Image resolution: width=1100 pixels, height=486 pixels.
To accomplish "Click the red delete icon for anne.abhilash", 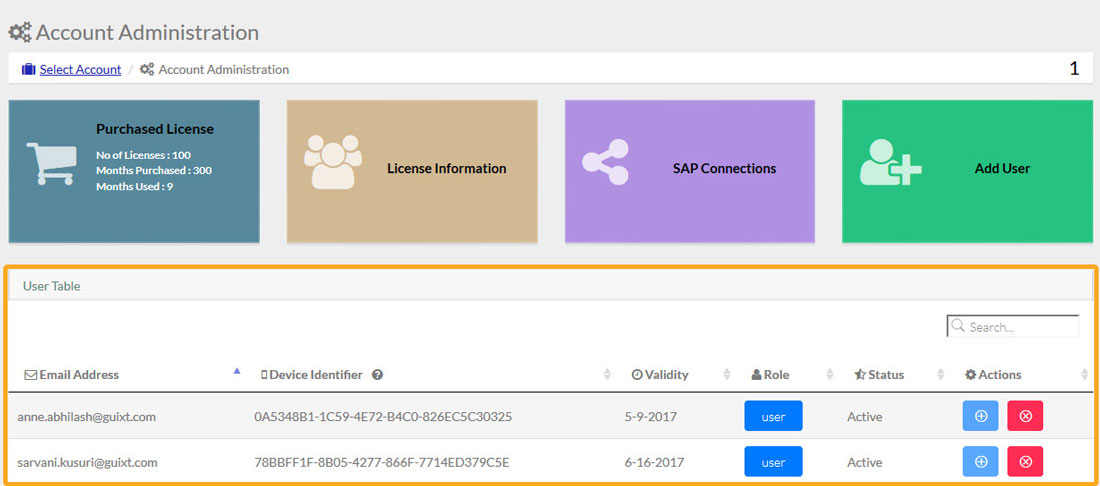I will pyautogui.click(x=1025, y=416).
